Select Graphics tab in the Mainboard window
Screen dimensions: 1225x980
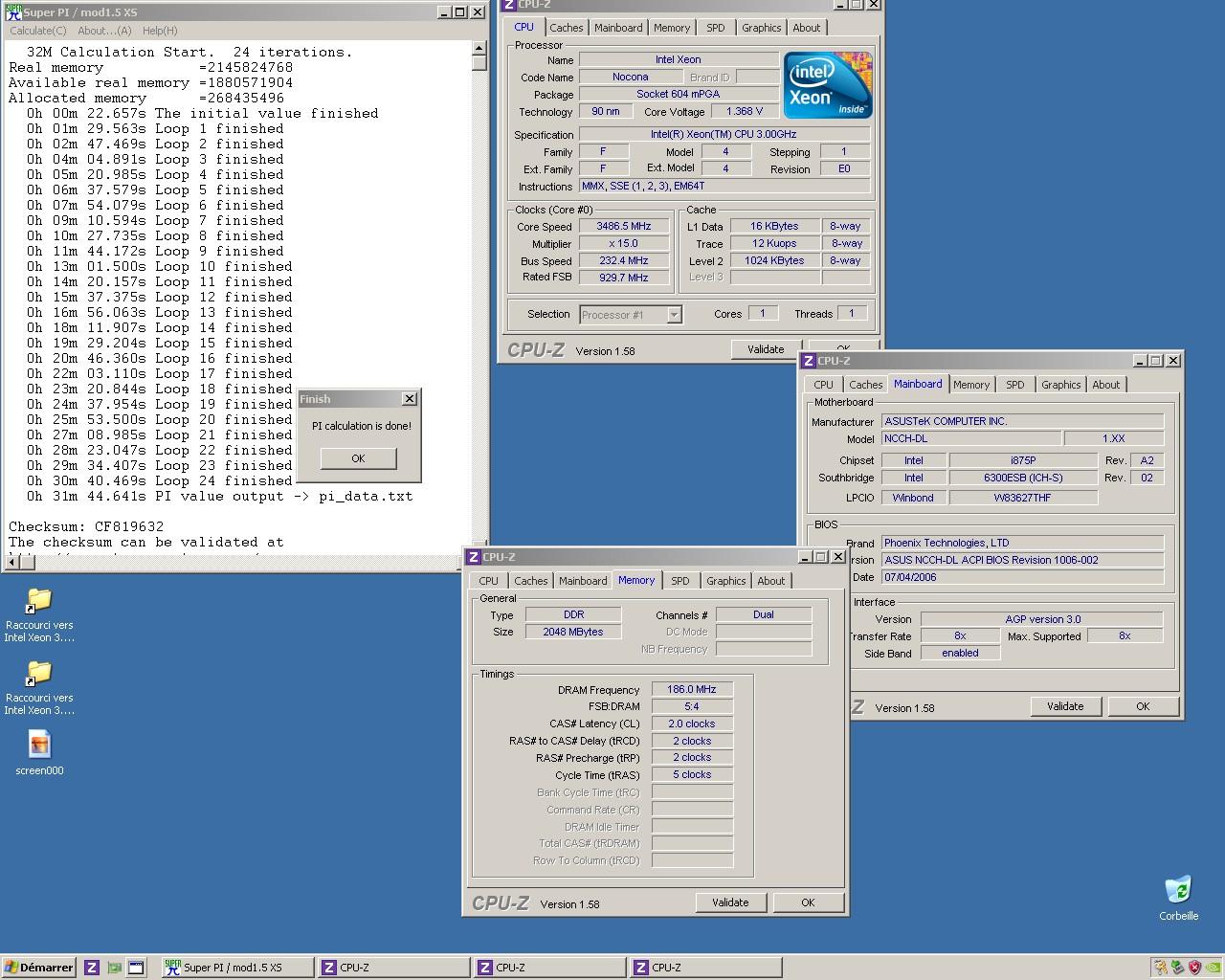[1061, 385]
